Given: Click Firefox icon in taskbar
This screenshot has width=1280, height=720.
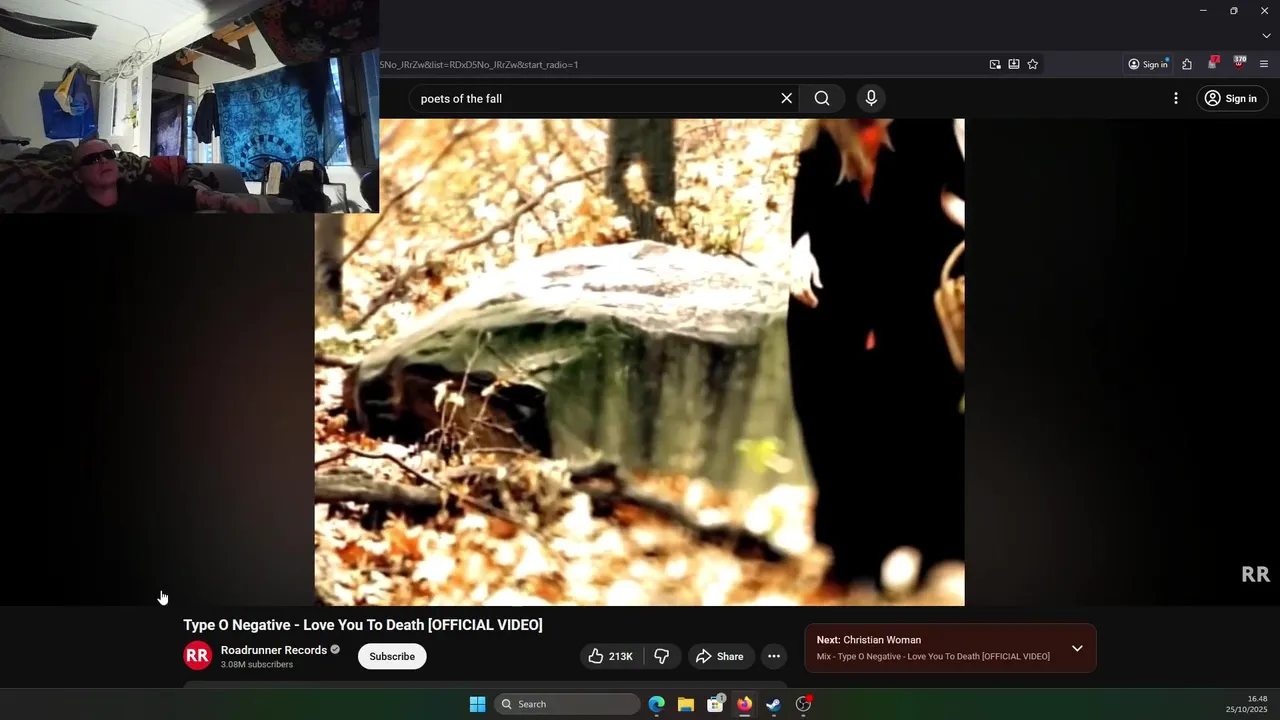Looking at the screenshot, I should point(744,704).
